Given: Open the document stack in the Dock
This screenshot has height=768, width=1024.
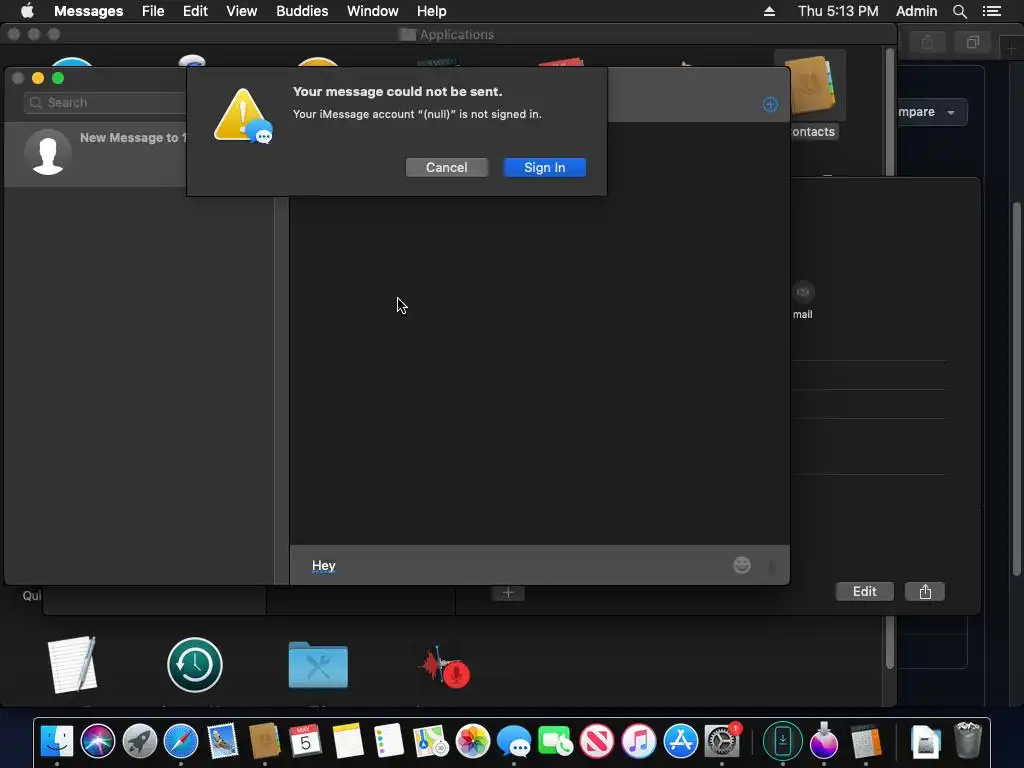Looking at the screenshot, I should tap(926, 742).
